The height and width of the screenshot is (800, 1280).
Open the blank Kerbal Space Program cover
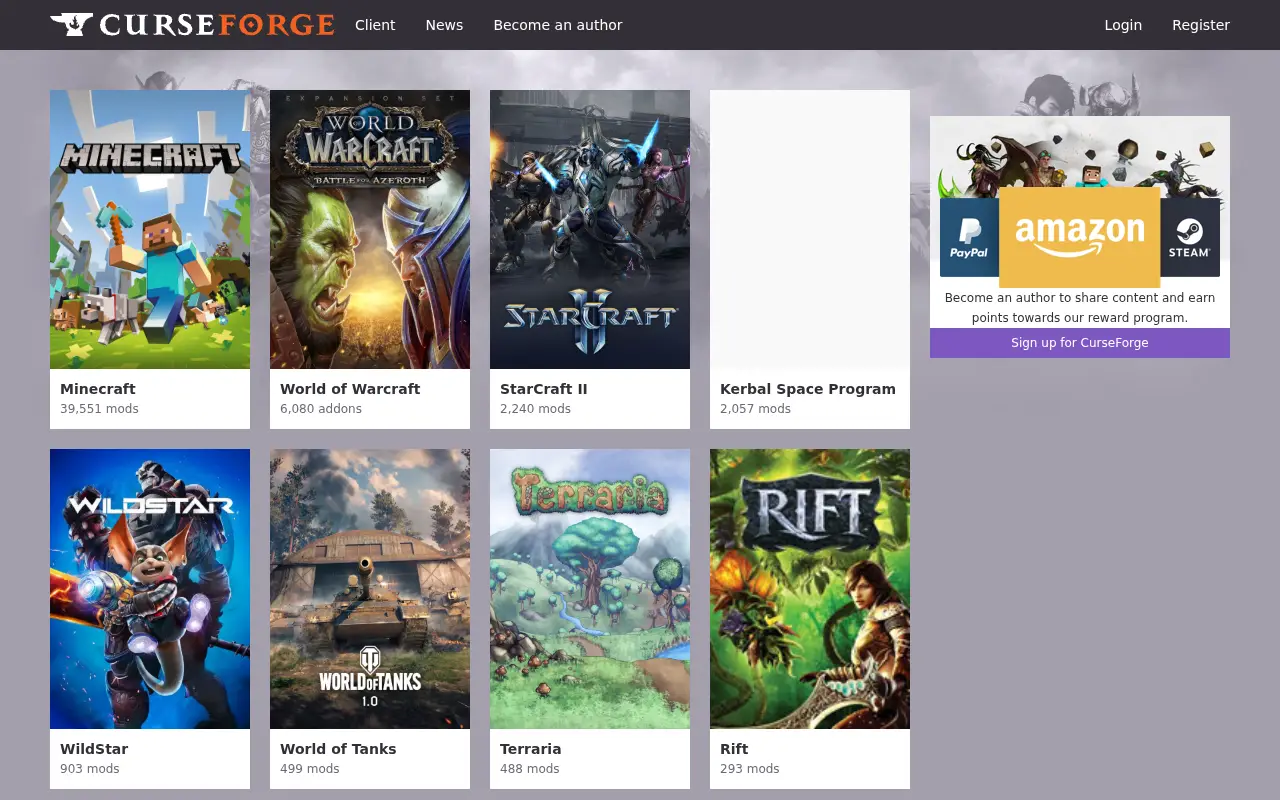click(x=810, y=229)
